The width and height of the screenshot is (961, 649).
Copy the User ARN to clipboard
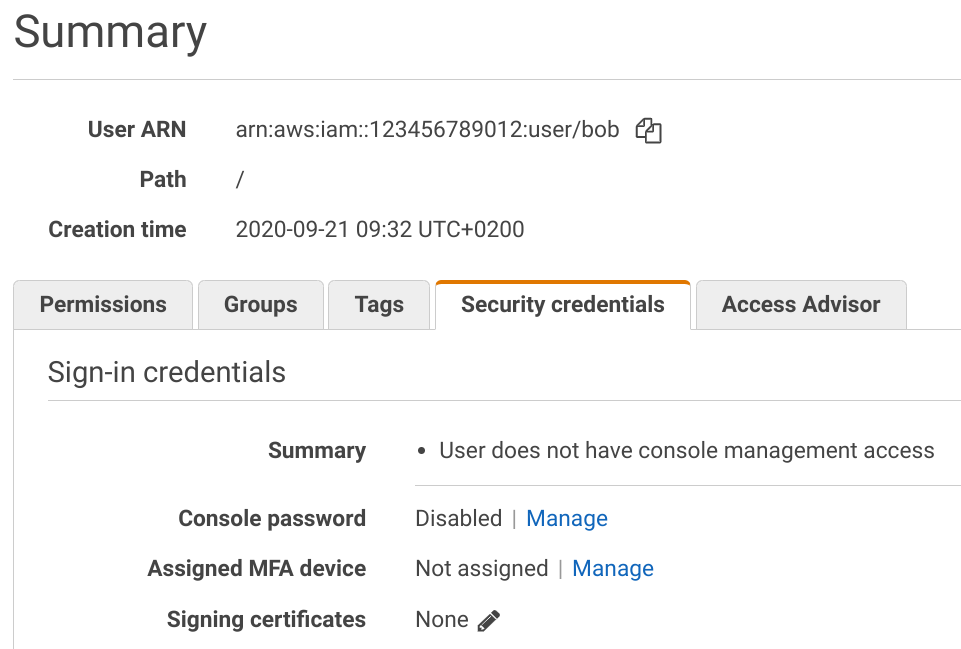pyautogui.click(x=648, y=130)
